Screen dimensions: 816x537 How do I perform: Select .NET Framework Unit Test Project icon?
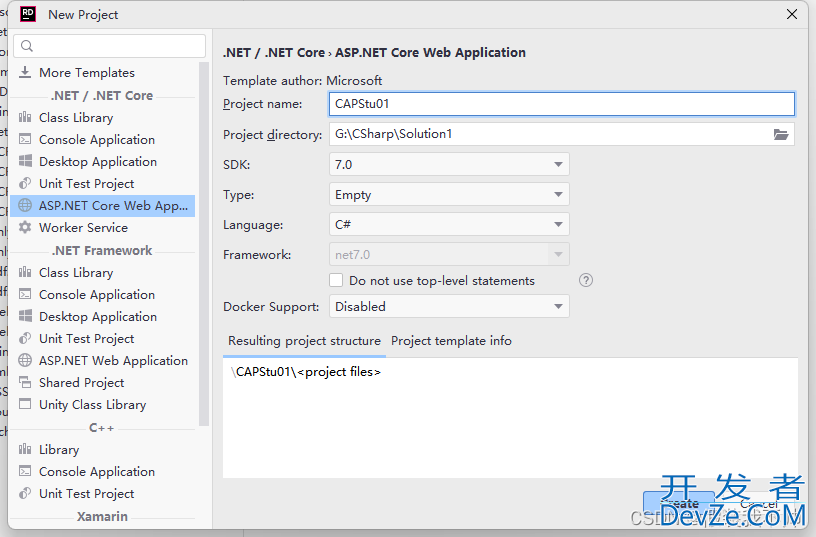pyautogui.click(x=25, y=338)
